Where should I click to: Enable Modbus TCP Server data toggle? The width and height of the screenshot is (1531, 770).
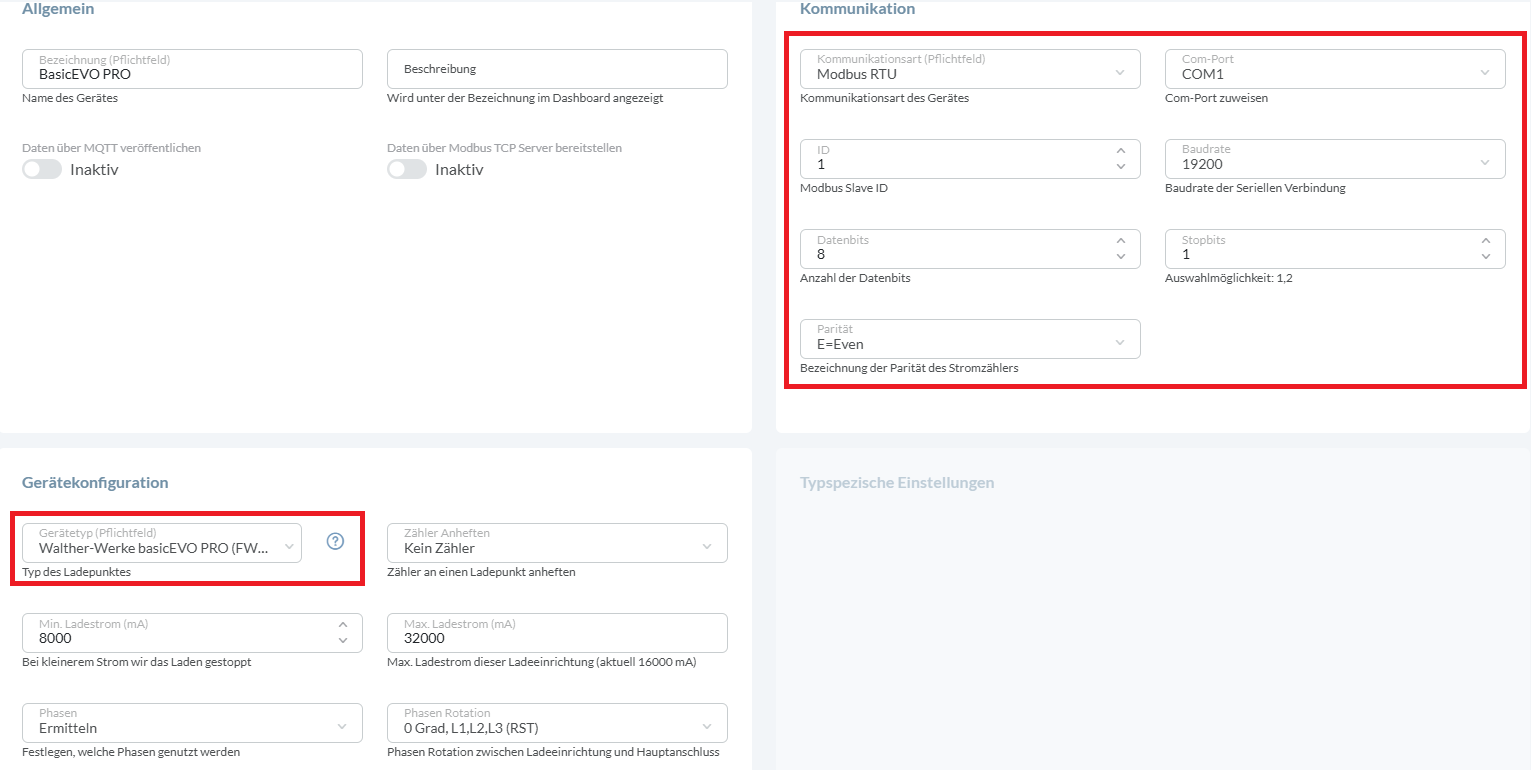point(407,169)
